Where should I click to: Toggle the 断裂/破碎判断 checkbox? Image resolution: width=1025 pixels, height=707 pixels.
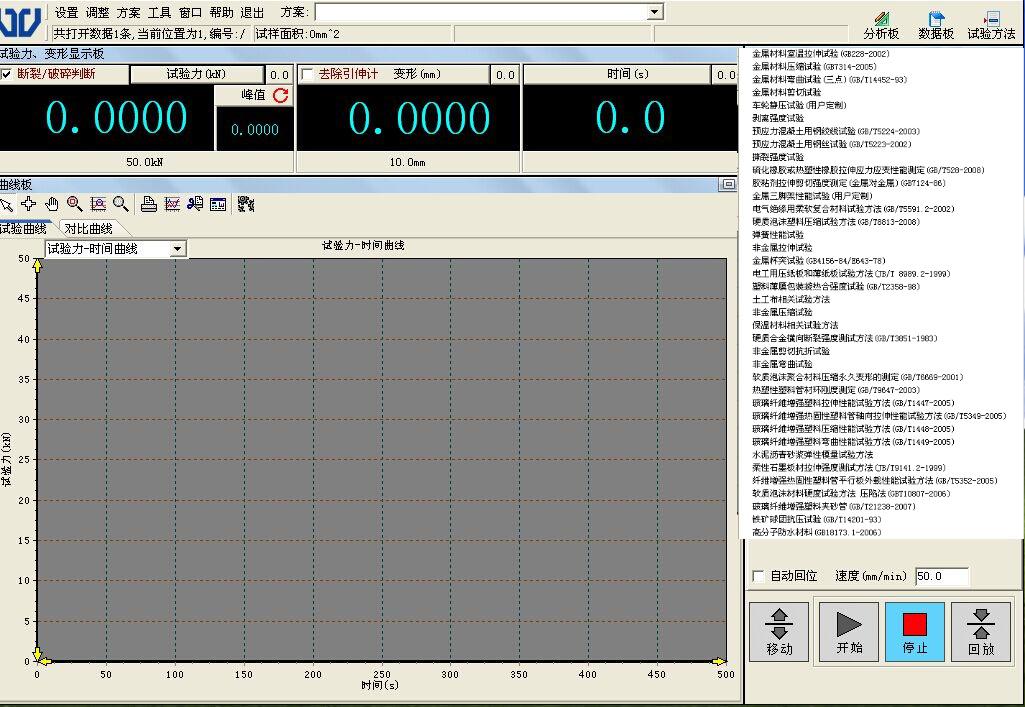click(x=6, y=74)
